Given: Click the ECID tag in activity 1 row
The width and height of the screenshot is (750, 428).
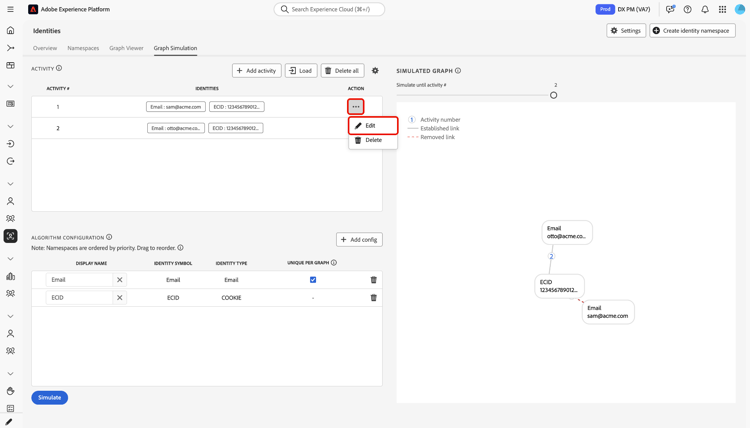Looking at the screenshot, I should (x=237, y=107).
